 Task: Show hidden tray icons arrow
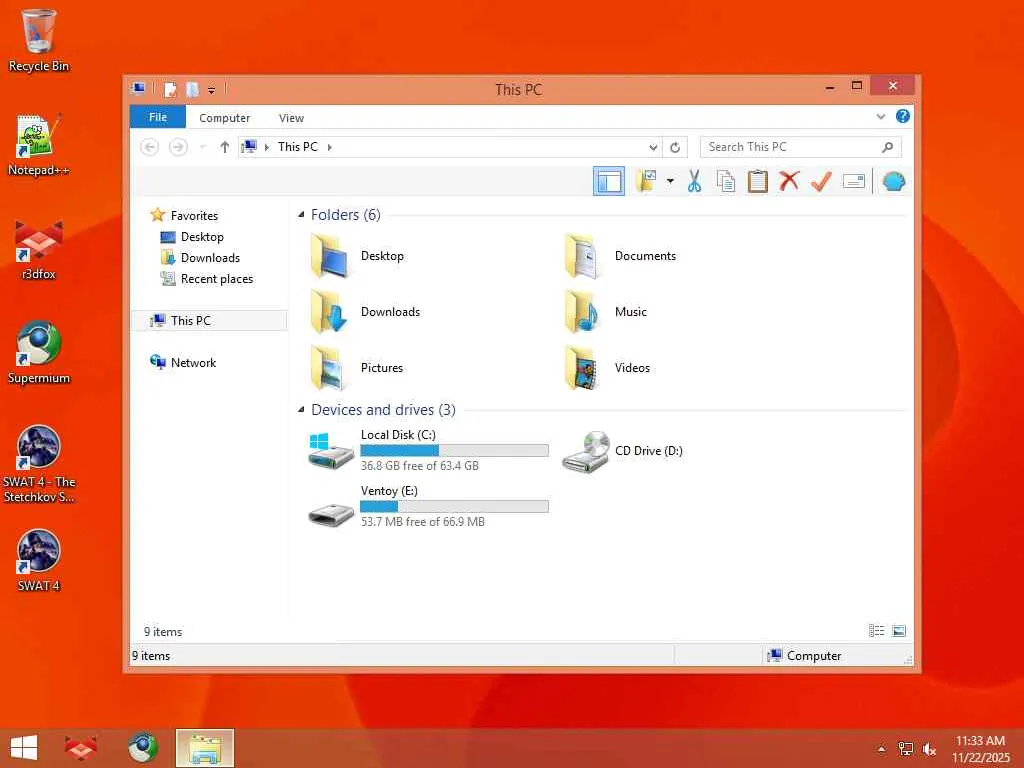(881, 749)
